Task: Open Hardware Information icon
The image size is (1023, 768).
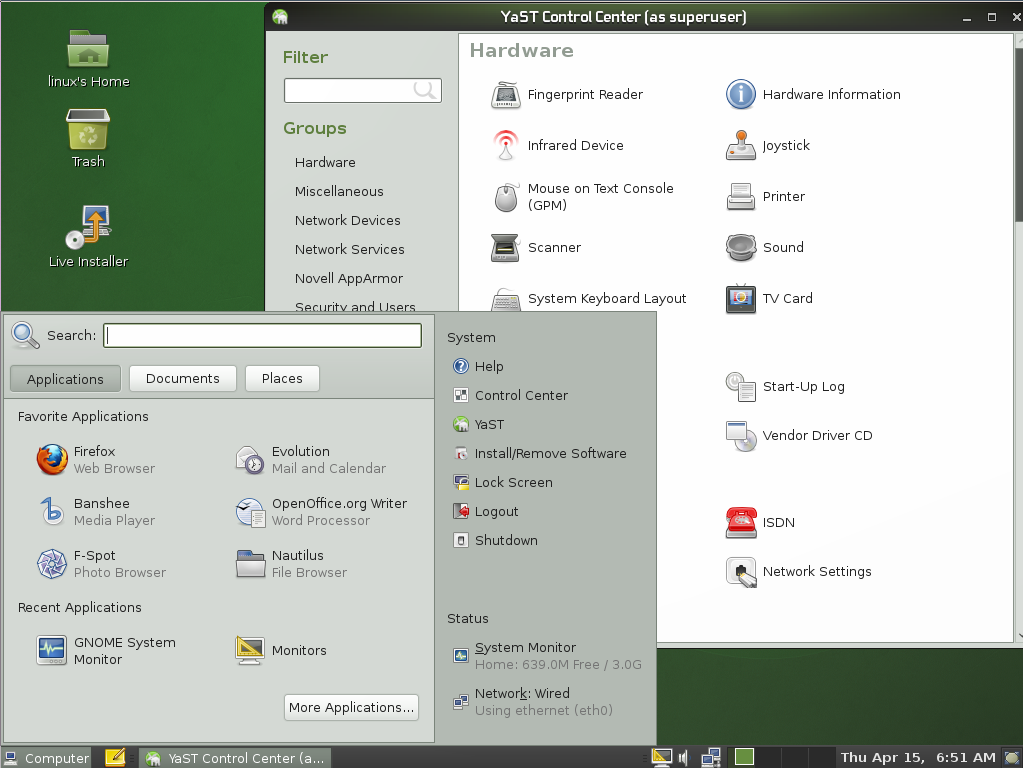Action: (741, 95)
